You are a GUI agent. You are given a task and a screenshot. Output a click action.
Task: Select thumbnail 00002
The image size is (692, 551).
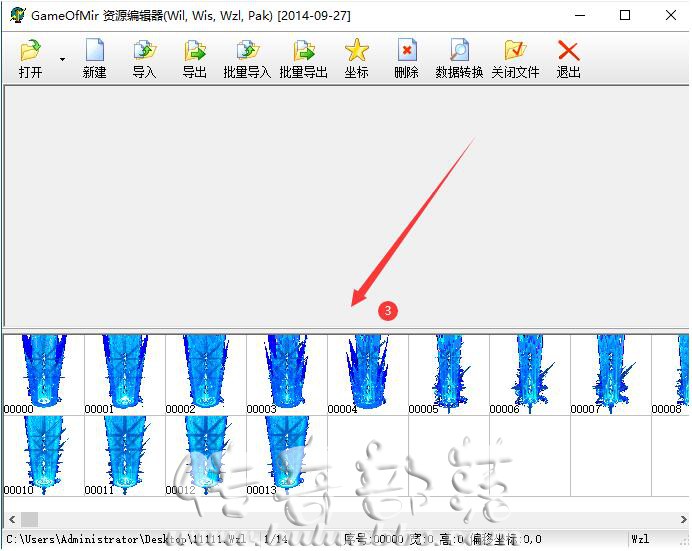(x=206, y=375)
